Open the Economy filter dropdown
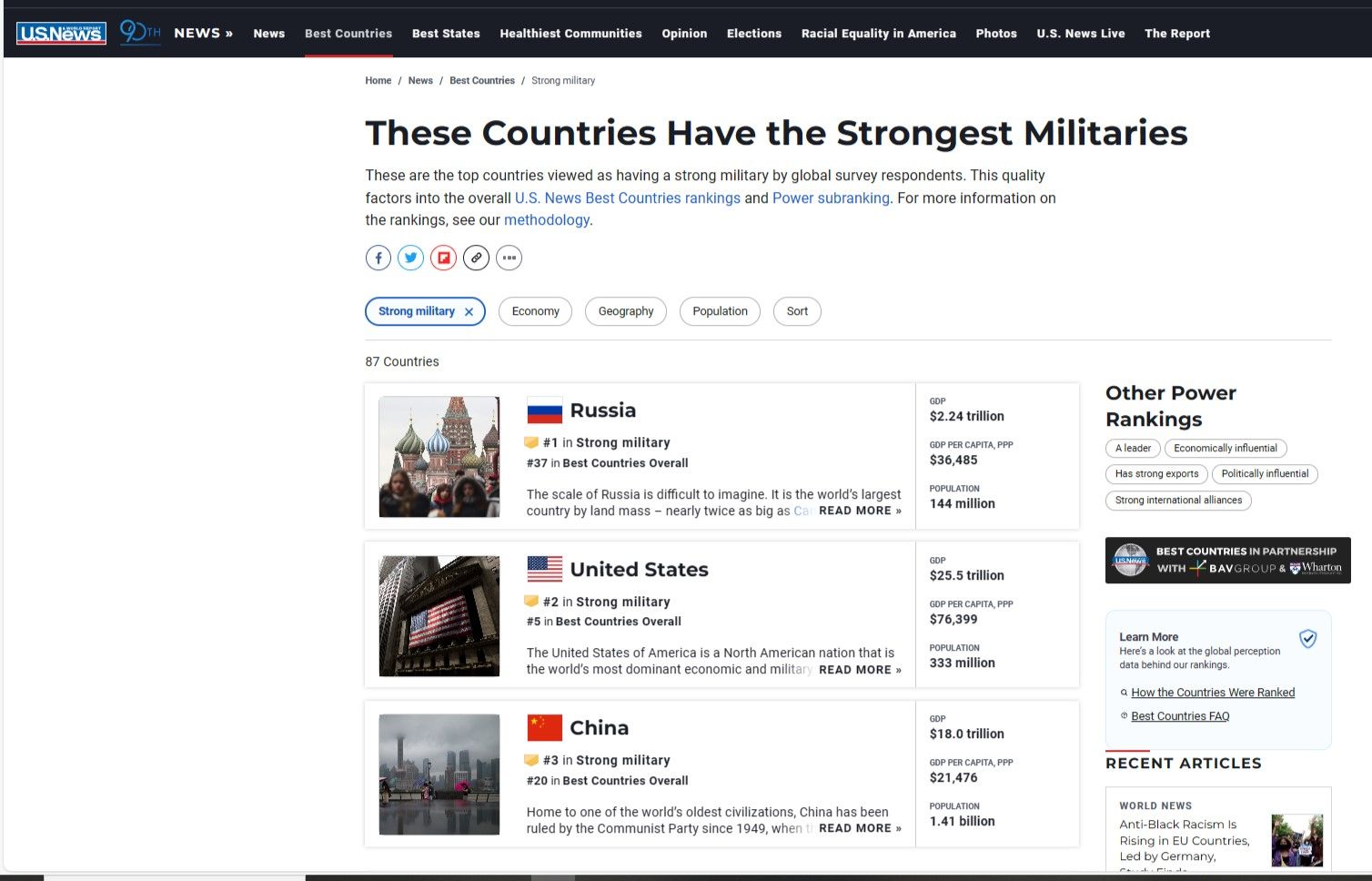1372x881 pixels. (535, 311)
